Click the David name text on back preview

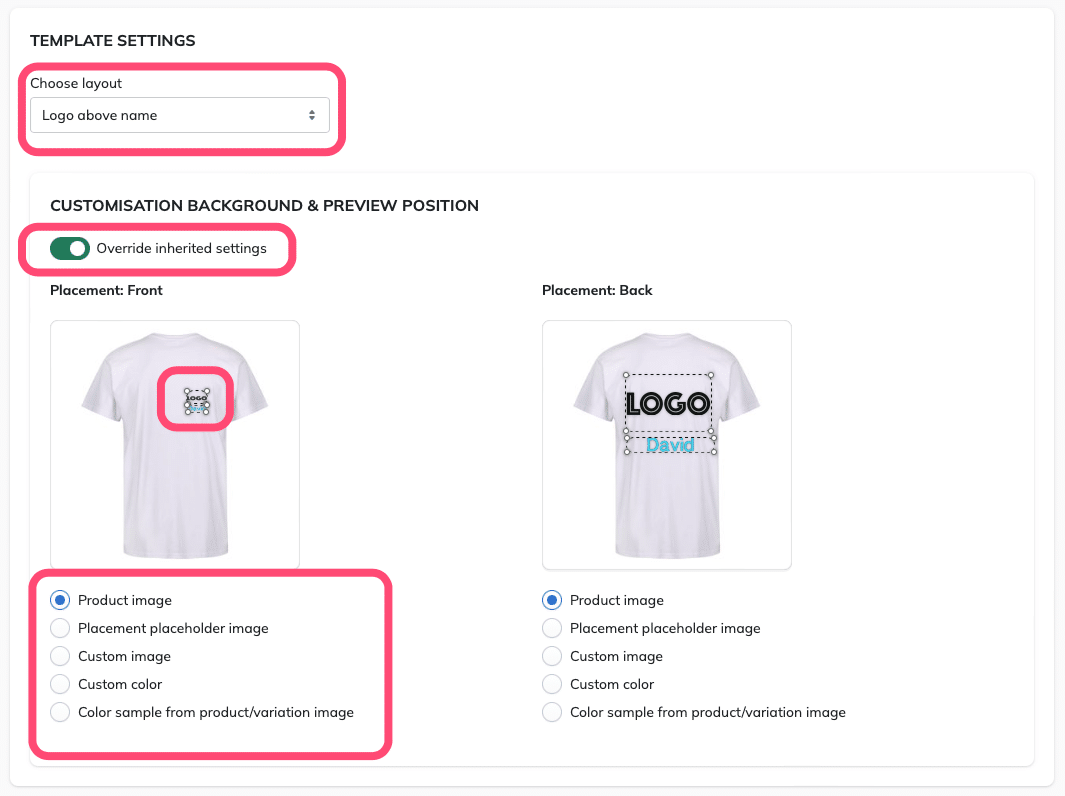point(670,445)
